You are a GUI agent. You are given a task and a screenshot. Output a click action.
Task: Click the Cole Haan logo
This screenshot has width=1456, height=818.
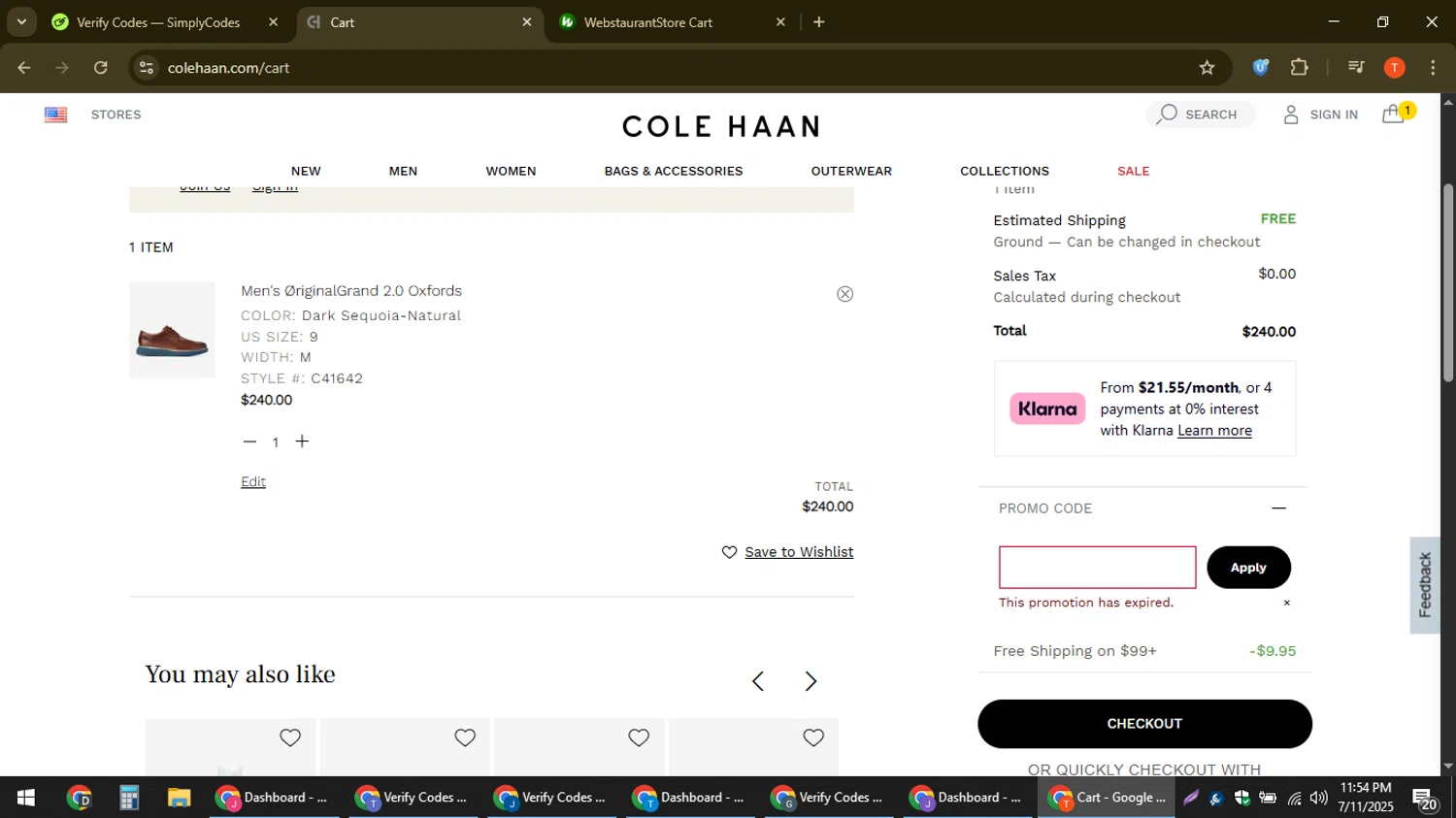[721, 126]
